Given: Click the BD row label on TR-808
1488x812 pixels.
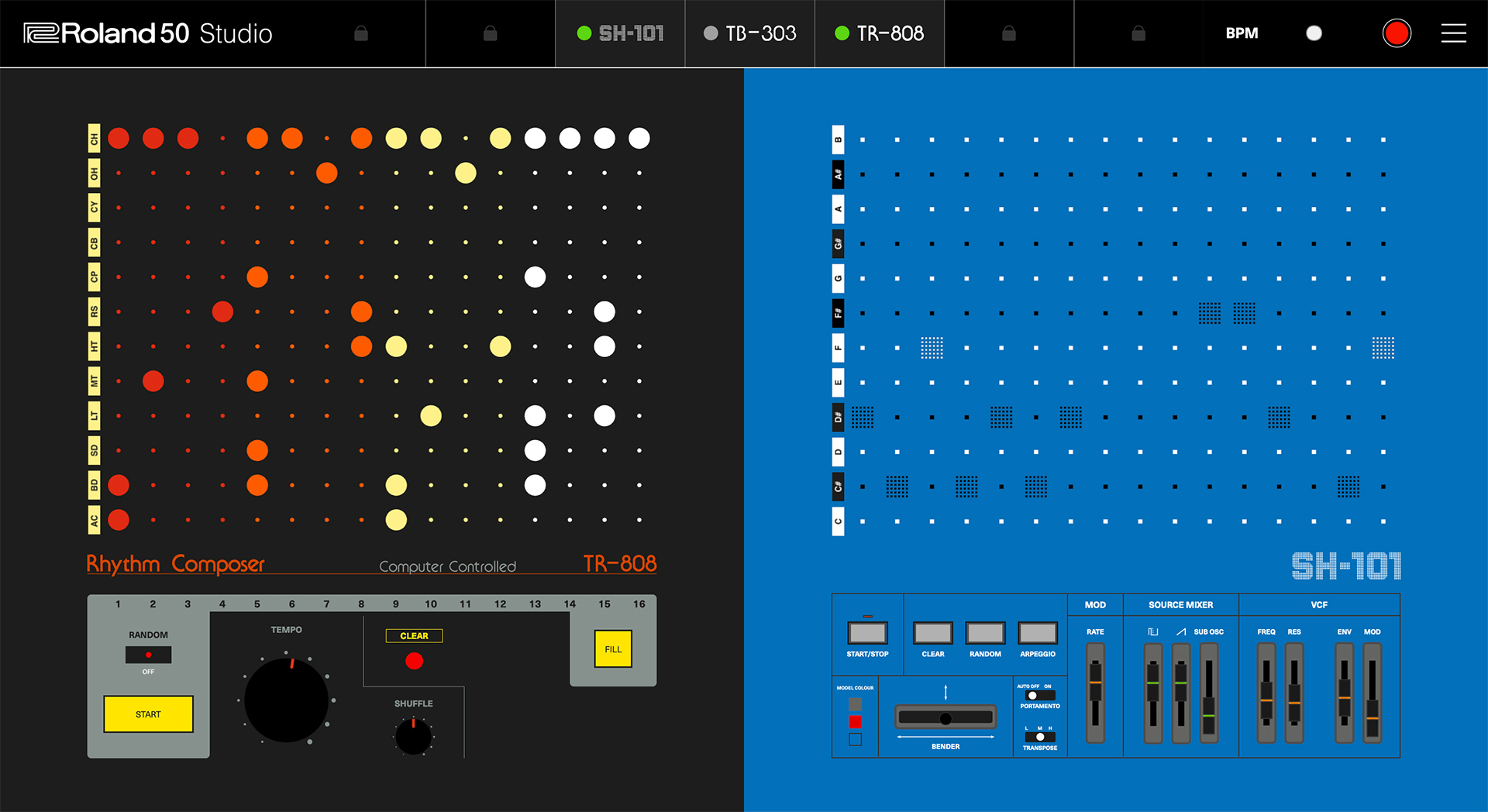Looking at the screenshot, I should (94, 485).
